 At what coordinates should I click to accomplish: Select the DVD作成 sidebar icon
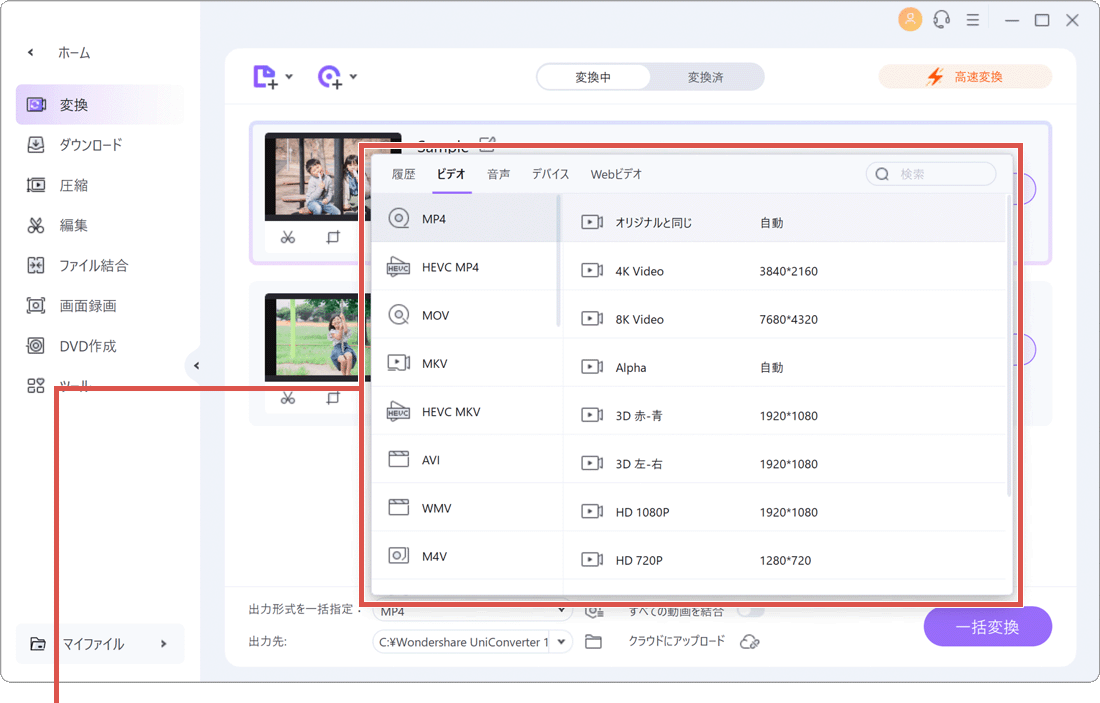(x=99, y=345)
